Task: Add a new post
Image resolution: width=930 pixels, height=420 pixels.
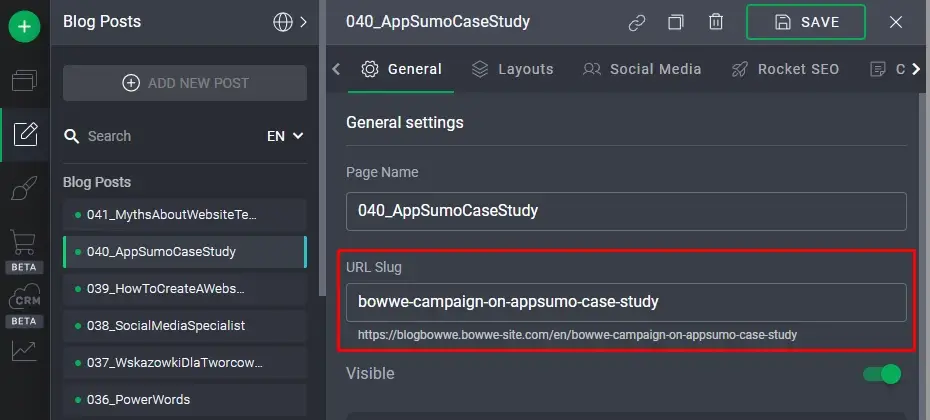Action: coord(185,83)
